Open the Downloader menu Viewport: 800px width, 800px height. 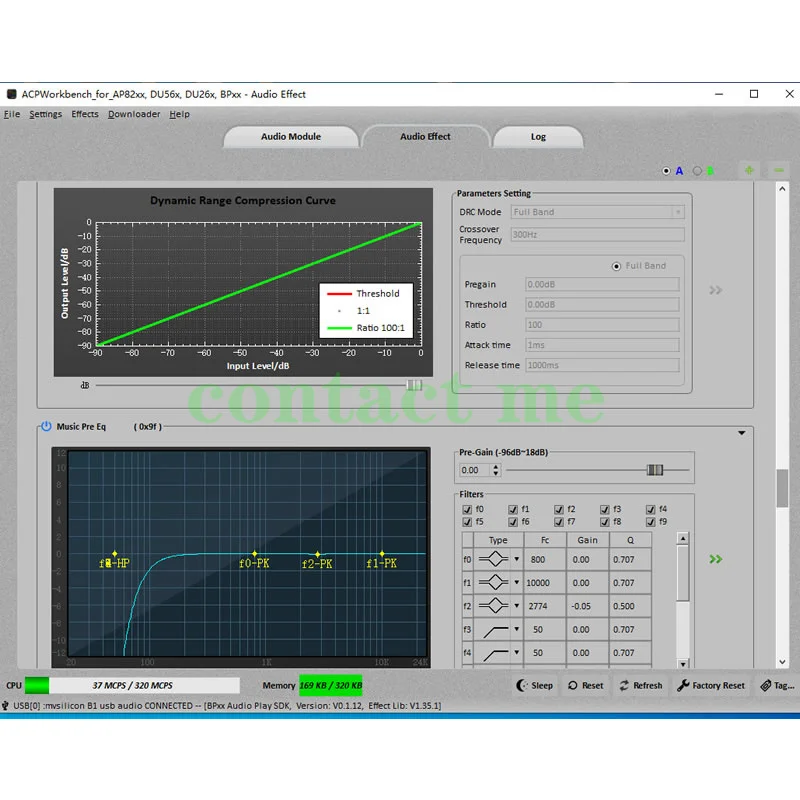click(x=134, y=114)
